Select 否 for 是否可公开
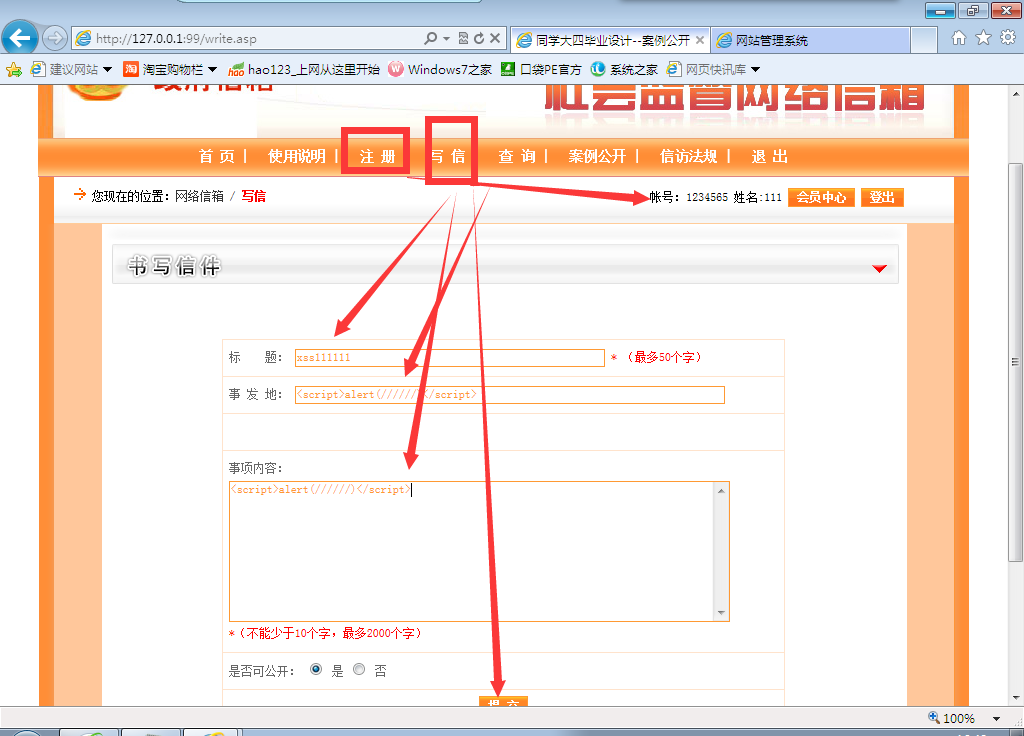 [359, 669]
